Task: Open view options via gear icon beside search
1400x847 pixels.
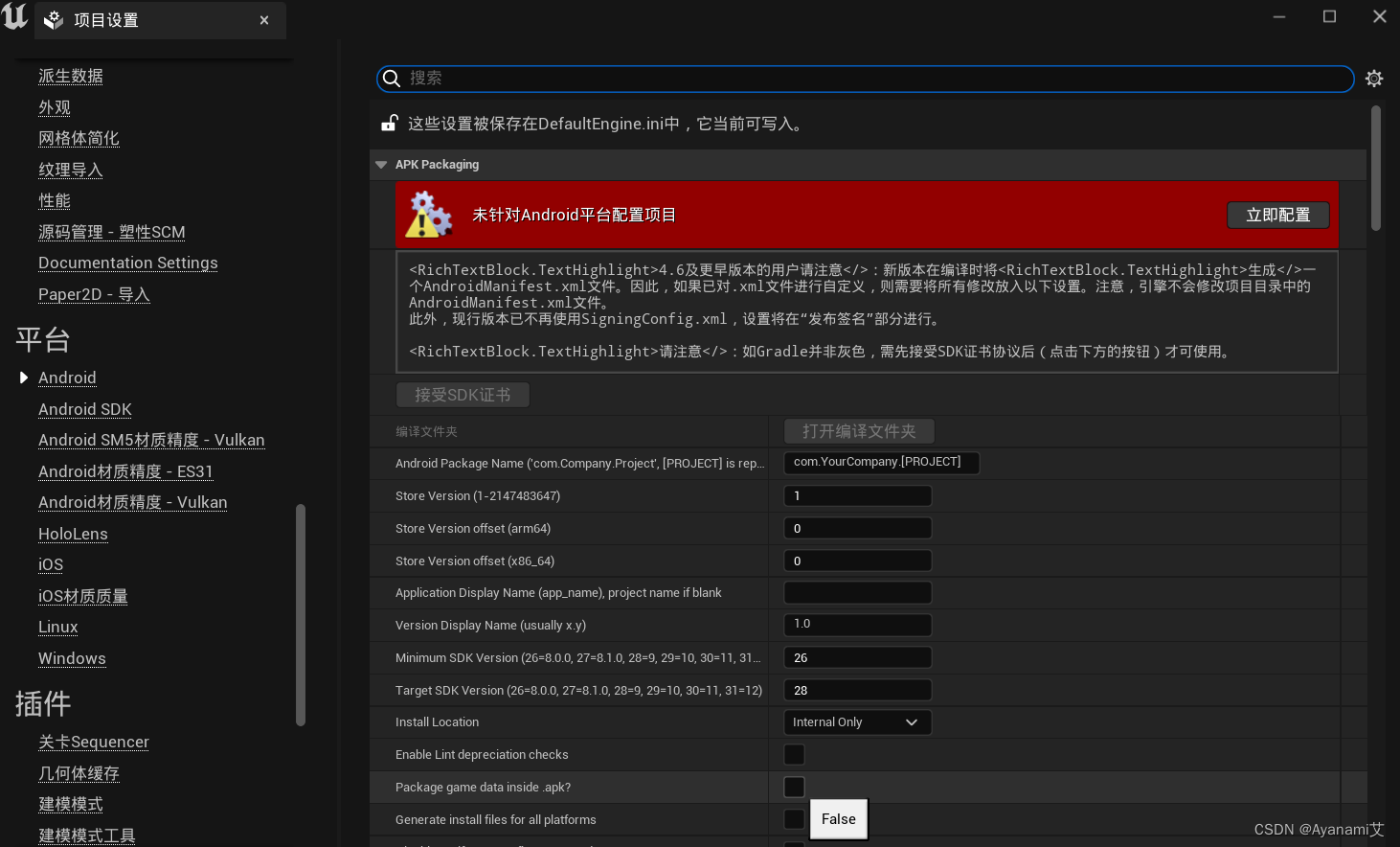Action: point(1374,79)
